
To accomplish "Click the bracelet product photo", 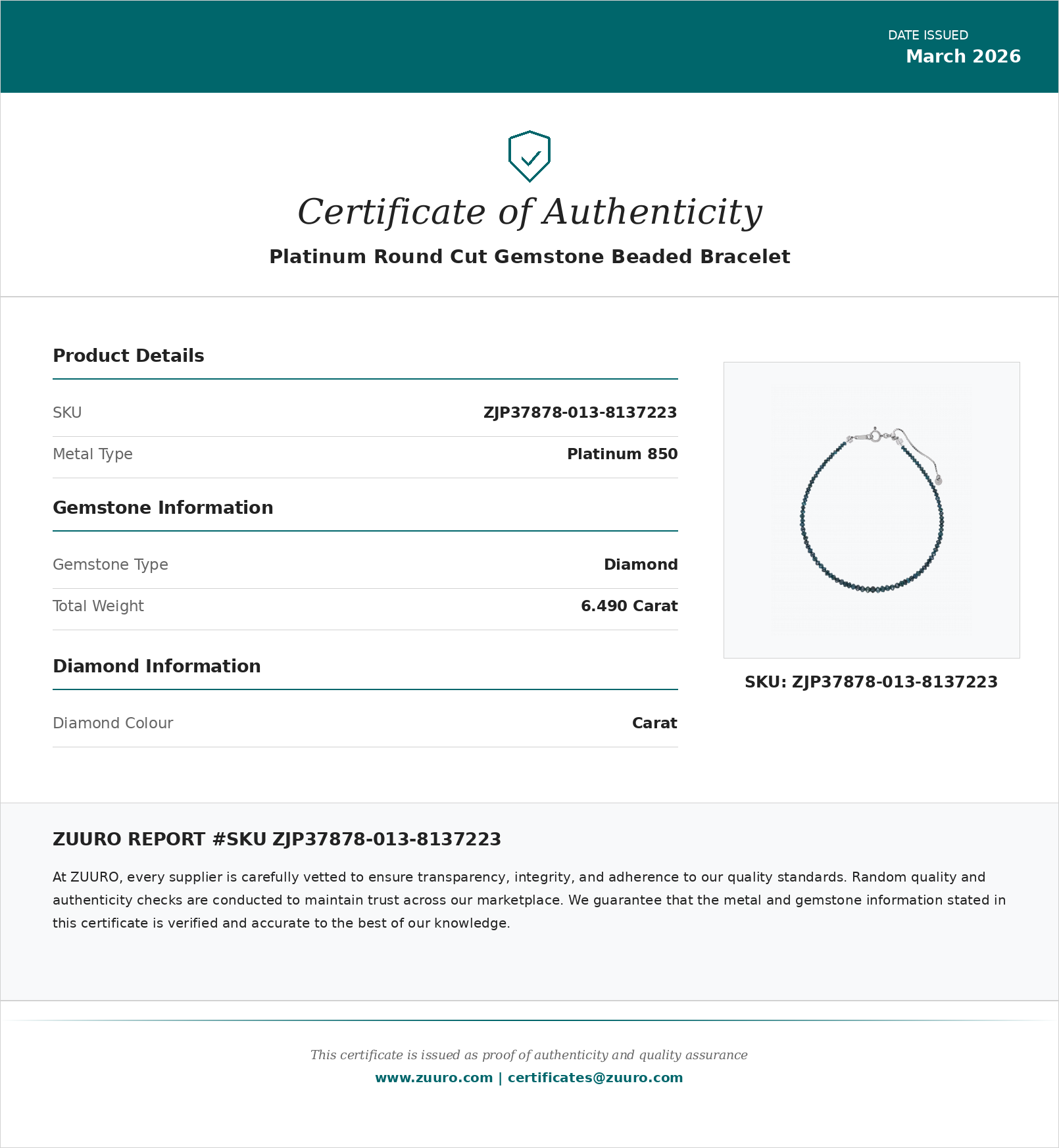I will coord(871,510).
